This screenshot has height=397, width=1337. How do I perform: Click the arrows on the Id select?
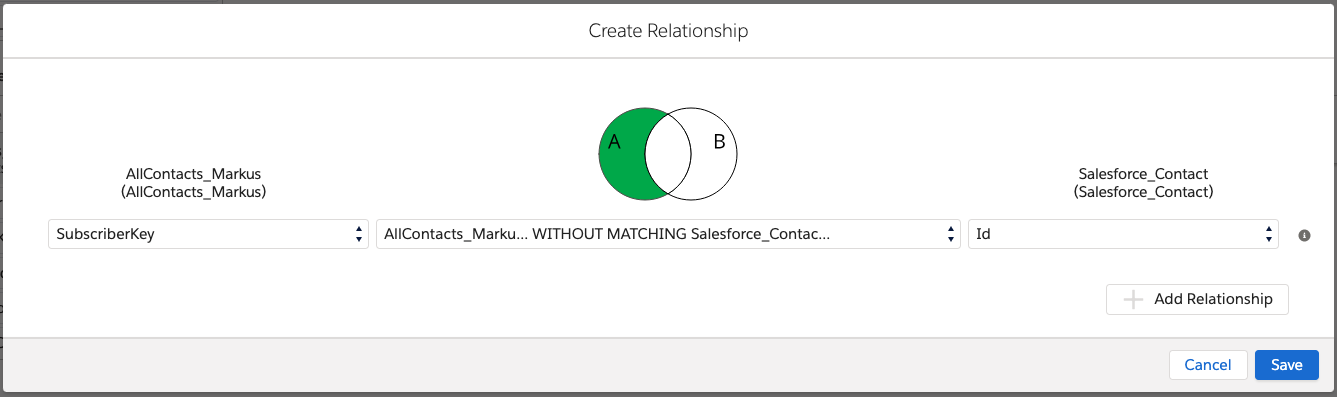(1268, 234)
